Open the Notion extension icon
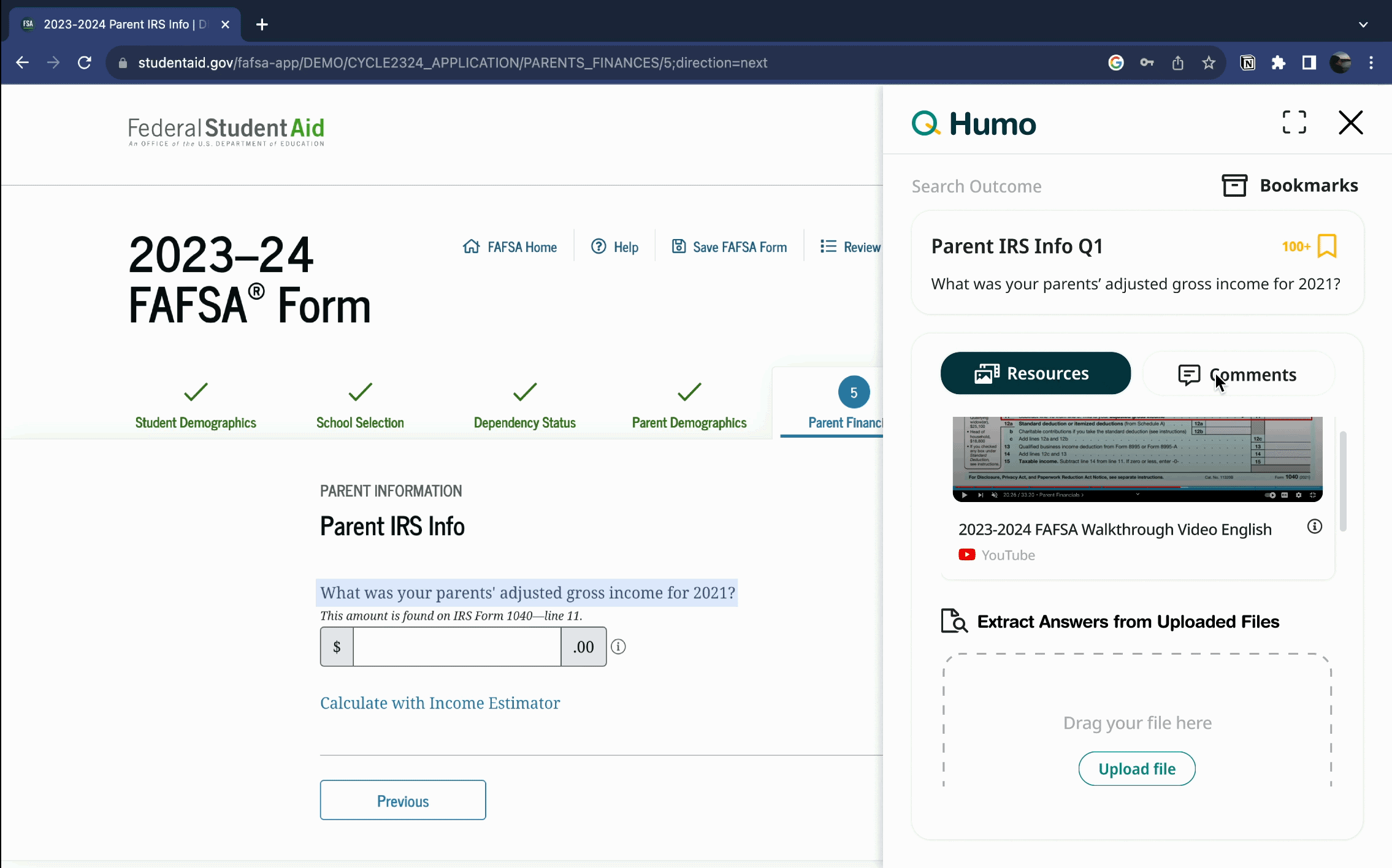Image resolution: width=1392 pixels, height=868 pixels. click(1248, 63)
